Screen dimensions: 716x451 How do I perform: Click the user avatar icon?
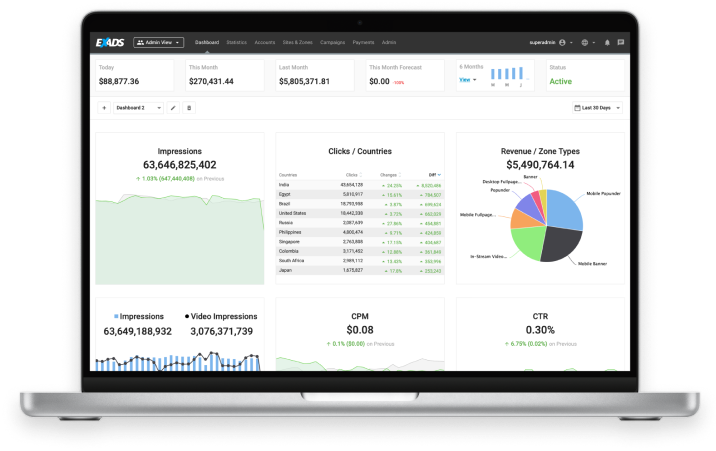(x=562, y=42)
